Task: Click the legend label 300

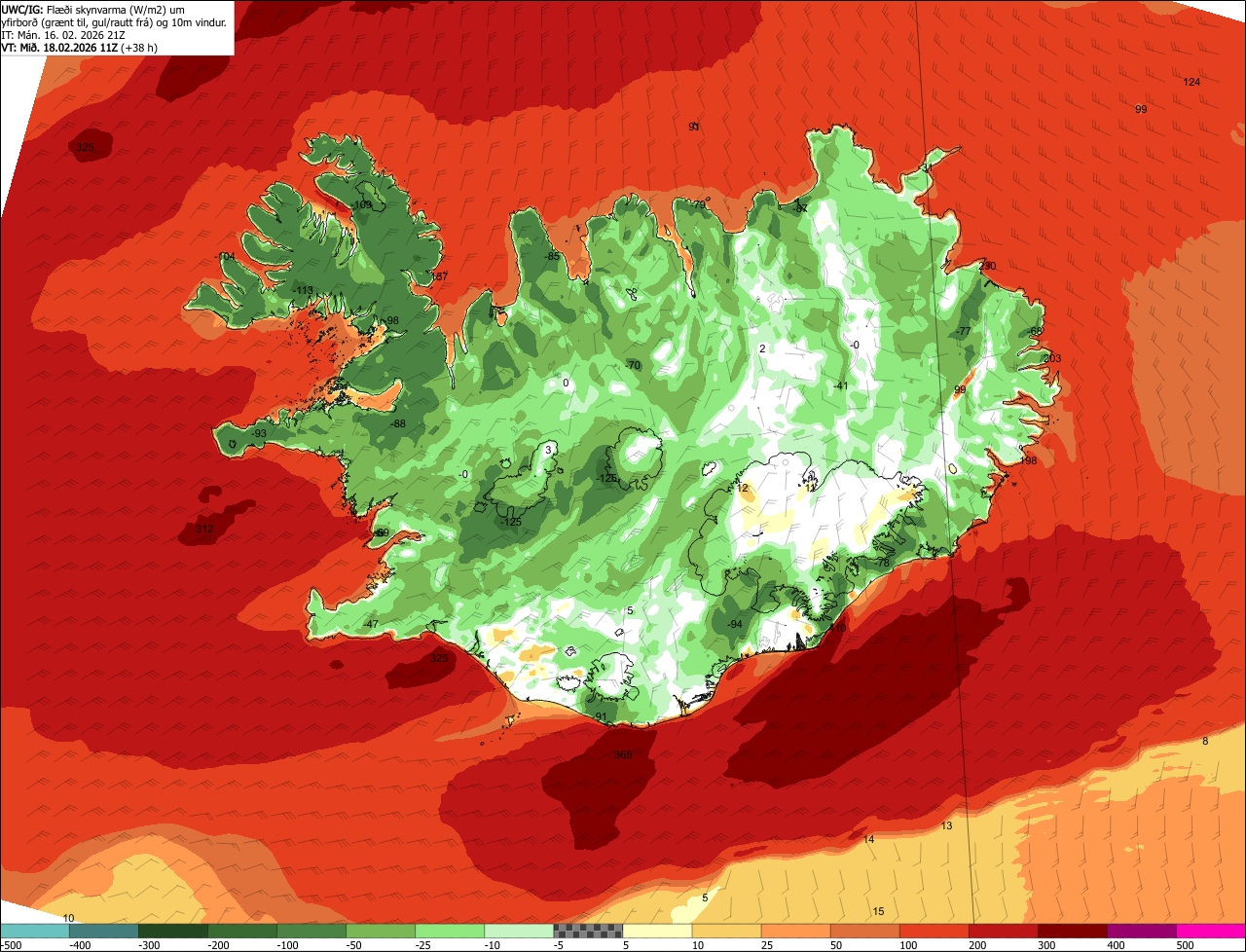Action: [x=1047, y=945]
